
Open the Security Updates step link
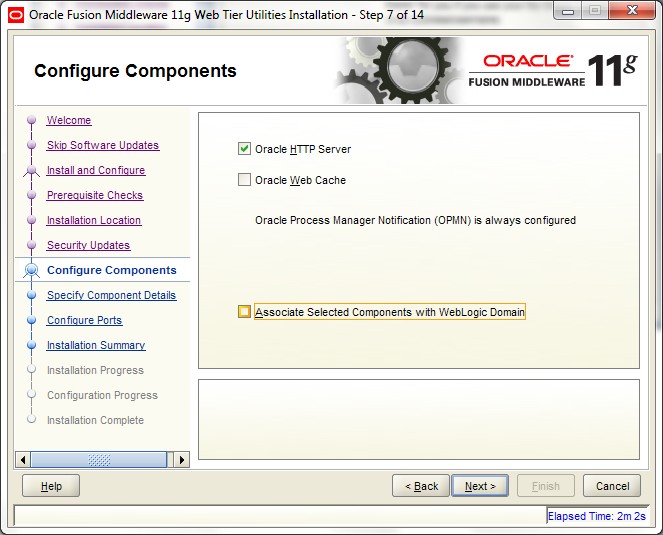[x=88, y=246]
